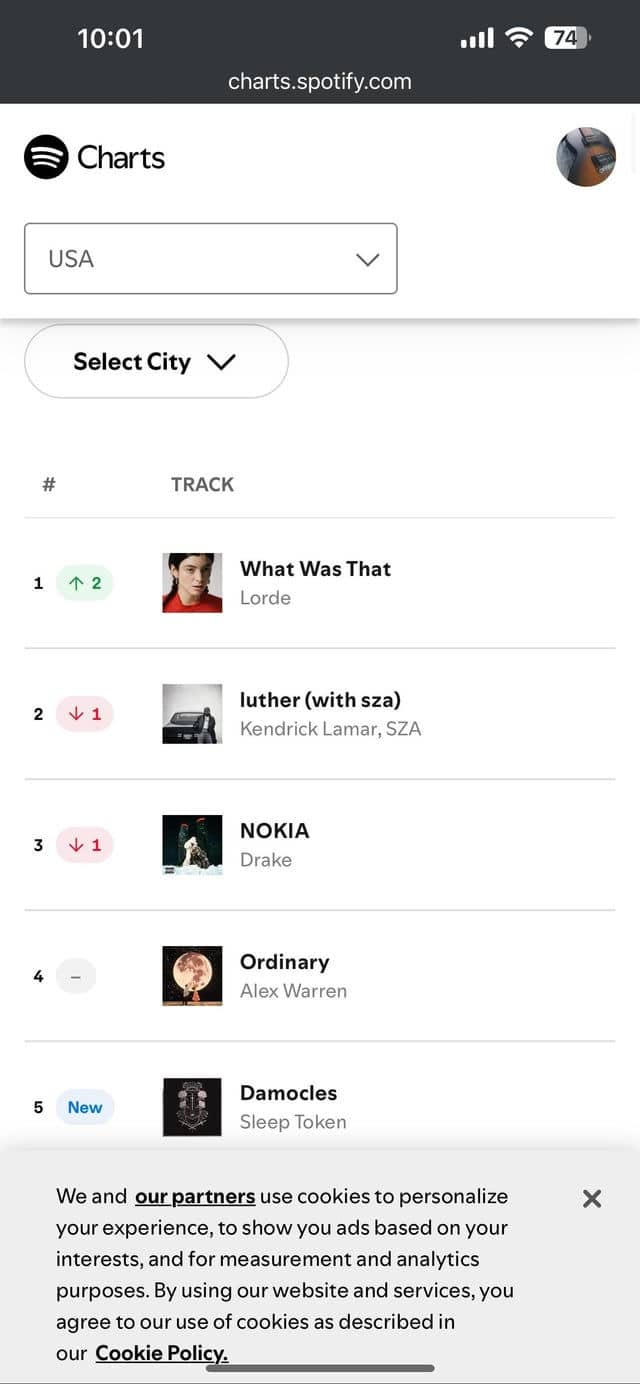Follow the our partners link
This screenshot has width=640, height=1384.
pyautogui.click(x=195, y=1197)
